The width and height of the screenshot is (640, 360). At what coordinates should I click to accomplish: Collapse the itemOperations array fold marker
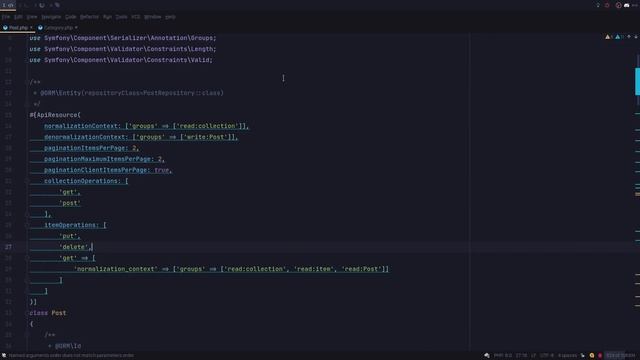pyautogui.click(x=27, y=225)
